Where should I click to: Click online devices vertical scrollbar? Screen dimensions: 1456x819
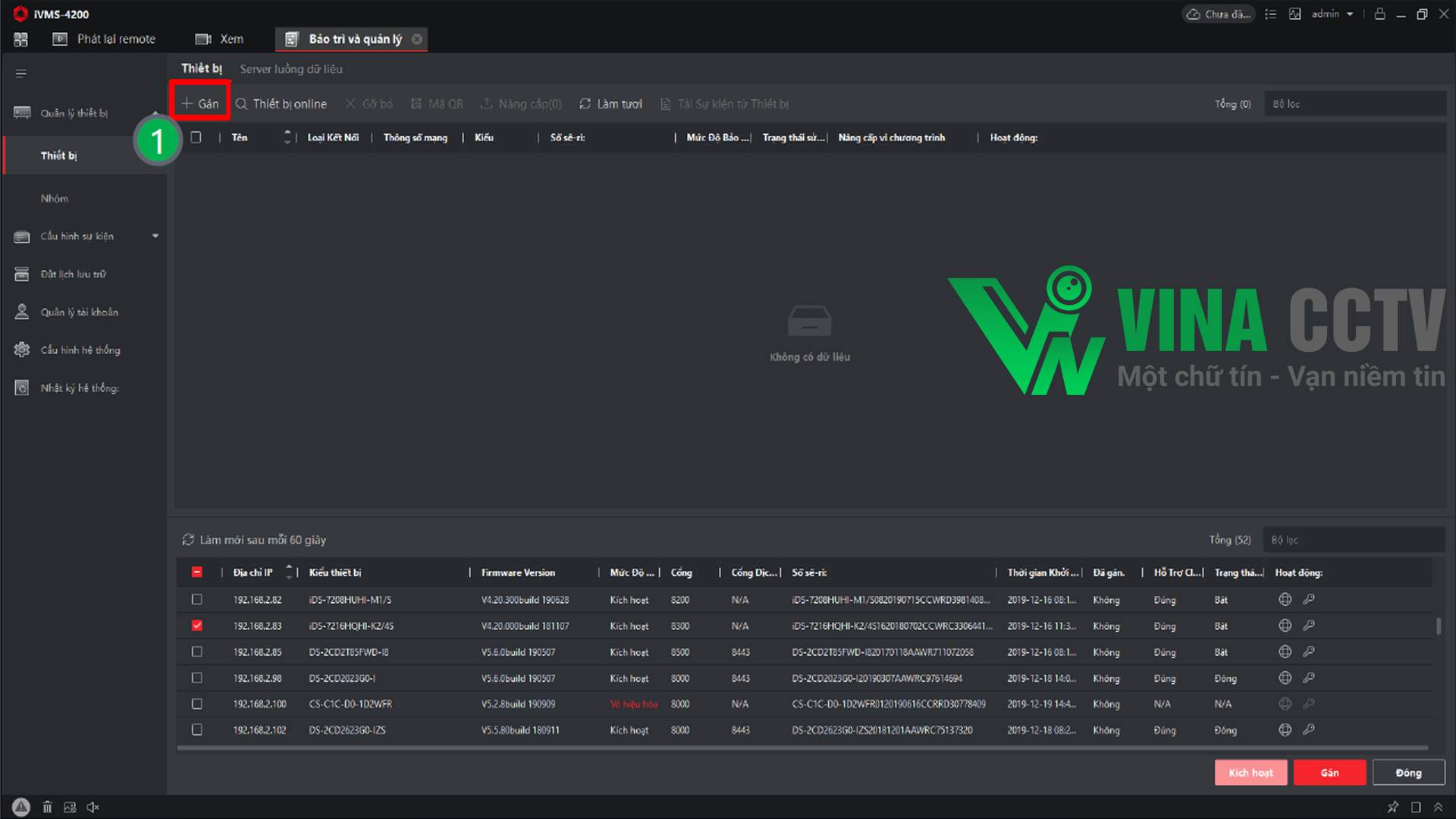1439,626
